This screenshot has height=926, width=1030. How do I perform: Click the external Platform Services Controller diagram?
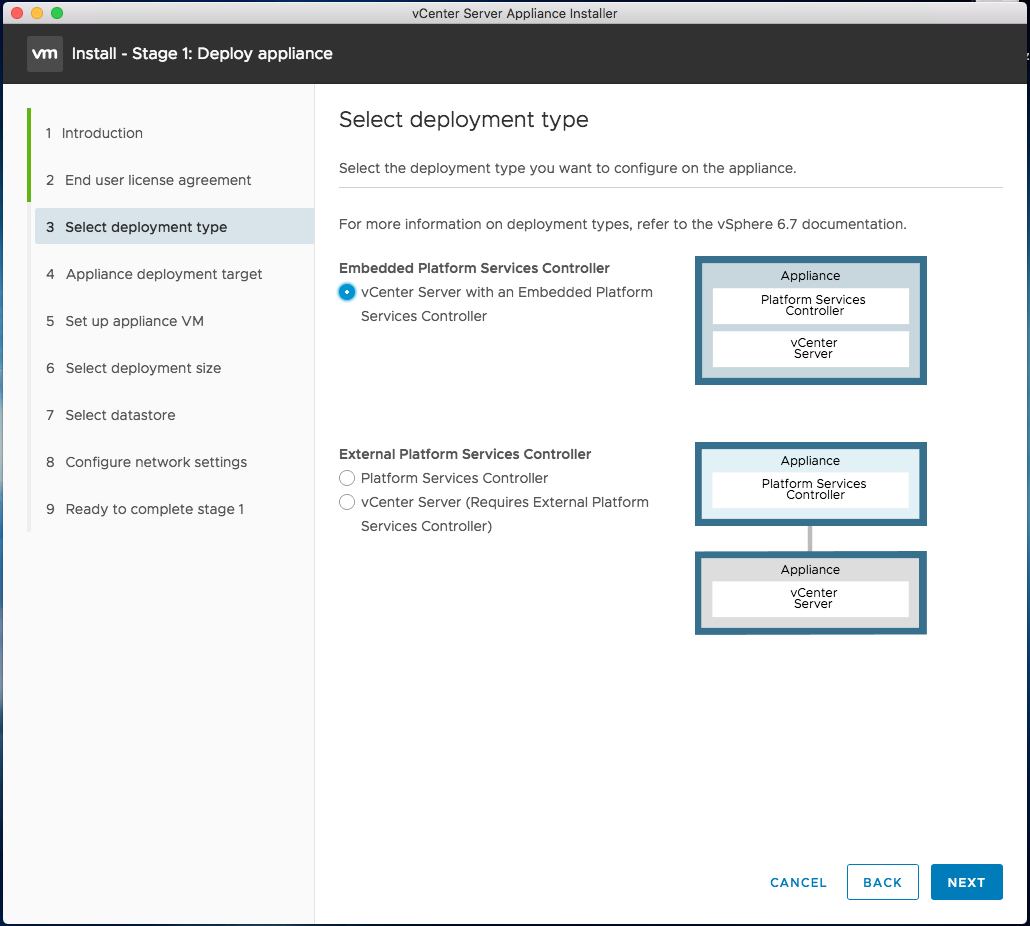(810, 484)
